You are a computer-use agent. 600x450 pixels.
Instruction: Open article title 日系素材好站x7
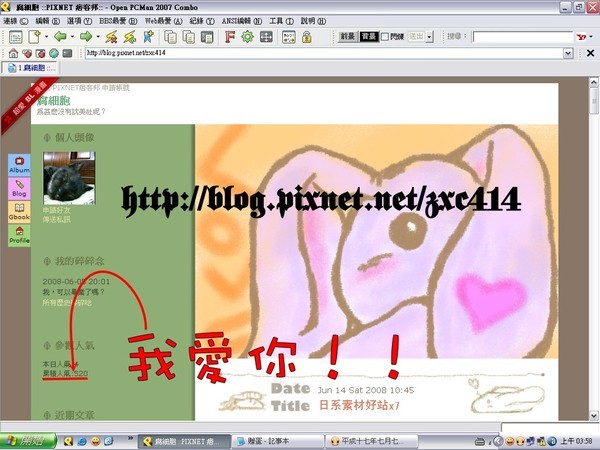(359, 405)
